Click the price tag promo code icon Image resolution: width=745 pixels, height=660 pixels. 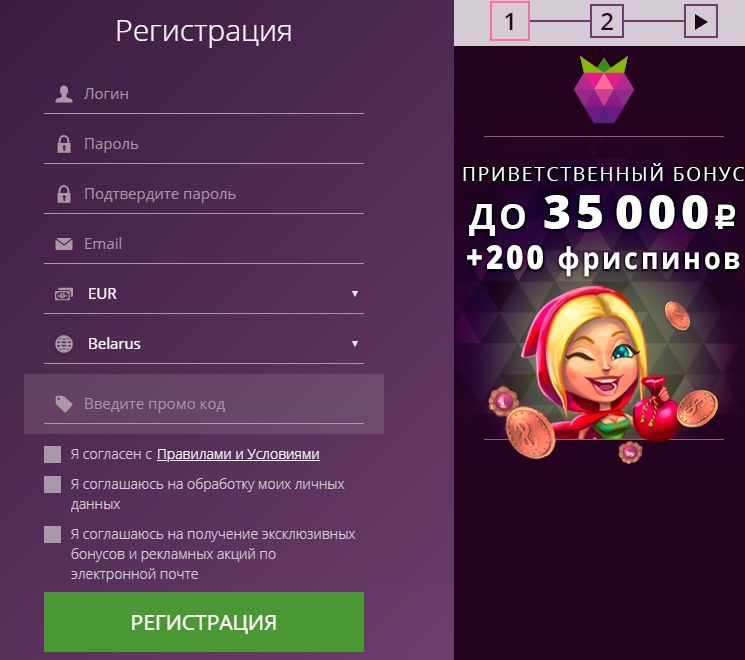click(x=64, y=404)
